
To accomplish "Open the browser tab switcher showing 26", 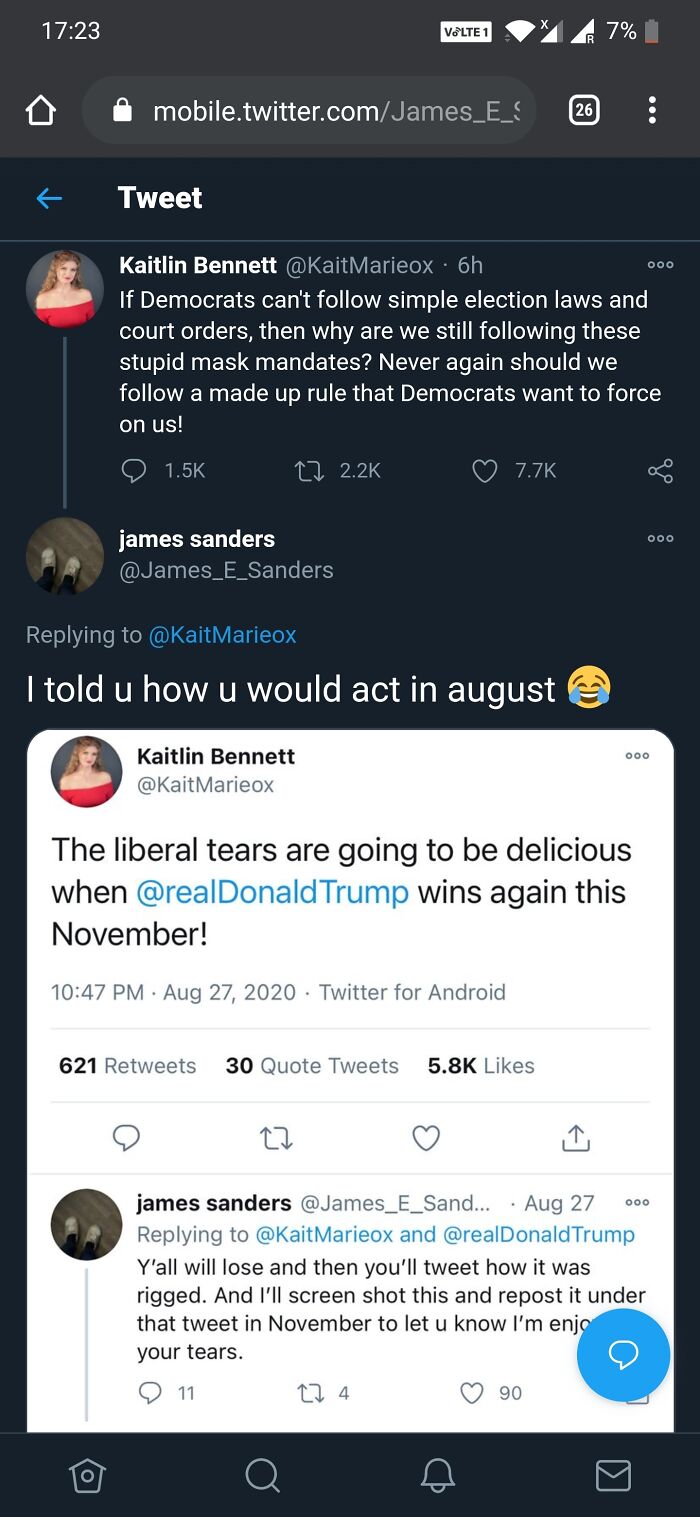I will (584, 110).
